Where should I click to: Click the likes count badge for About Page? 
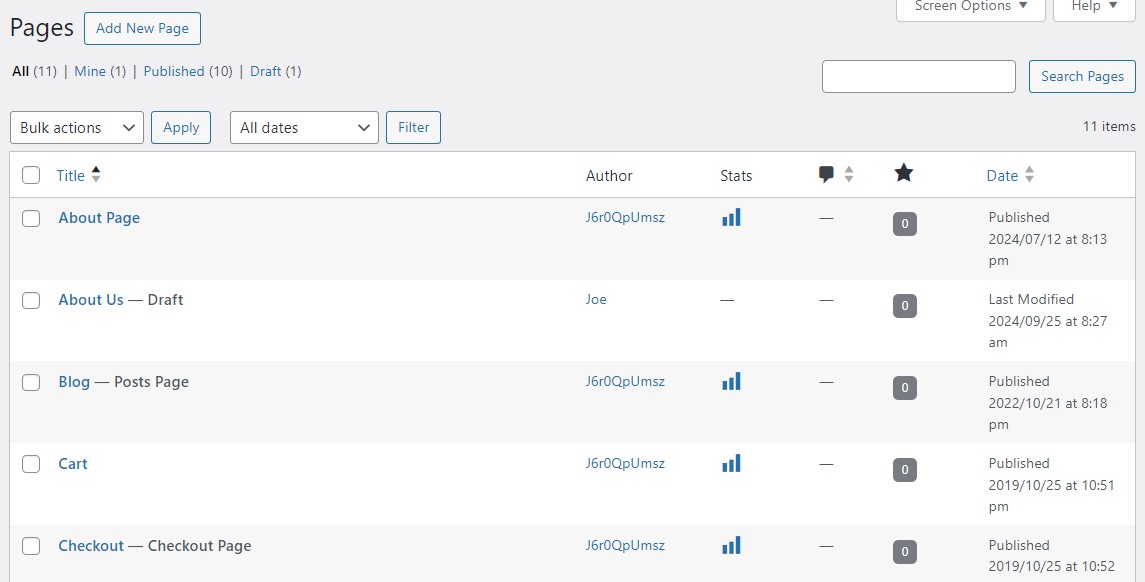[x=905, y=224]
